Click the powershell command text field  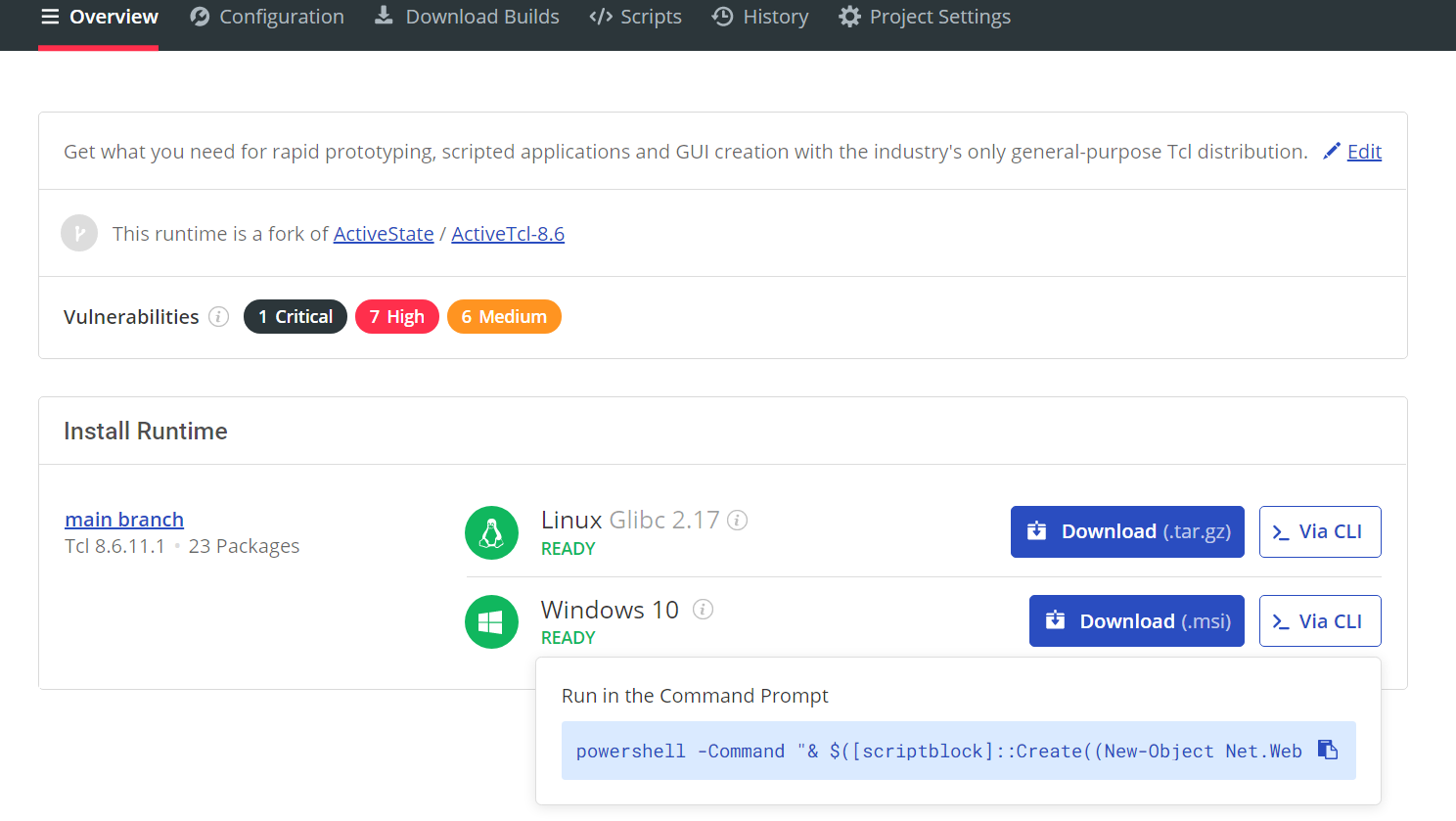(x=959, y=751)
